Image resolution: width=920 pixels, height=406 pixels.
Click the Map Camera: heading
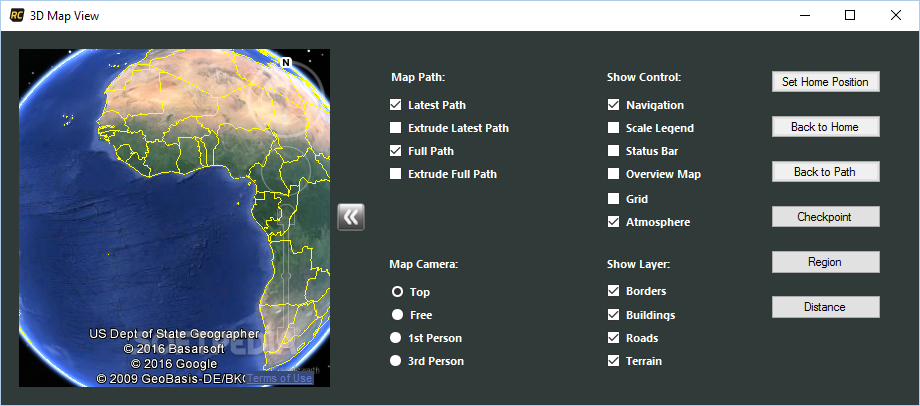pos(424,264)
